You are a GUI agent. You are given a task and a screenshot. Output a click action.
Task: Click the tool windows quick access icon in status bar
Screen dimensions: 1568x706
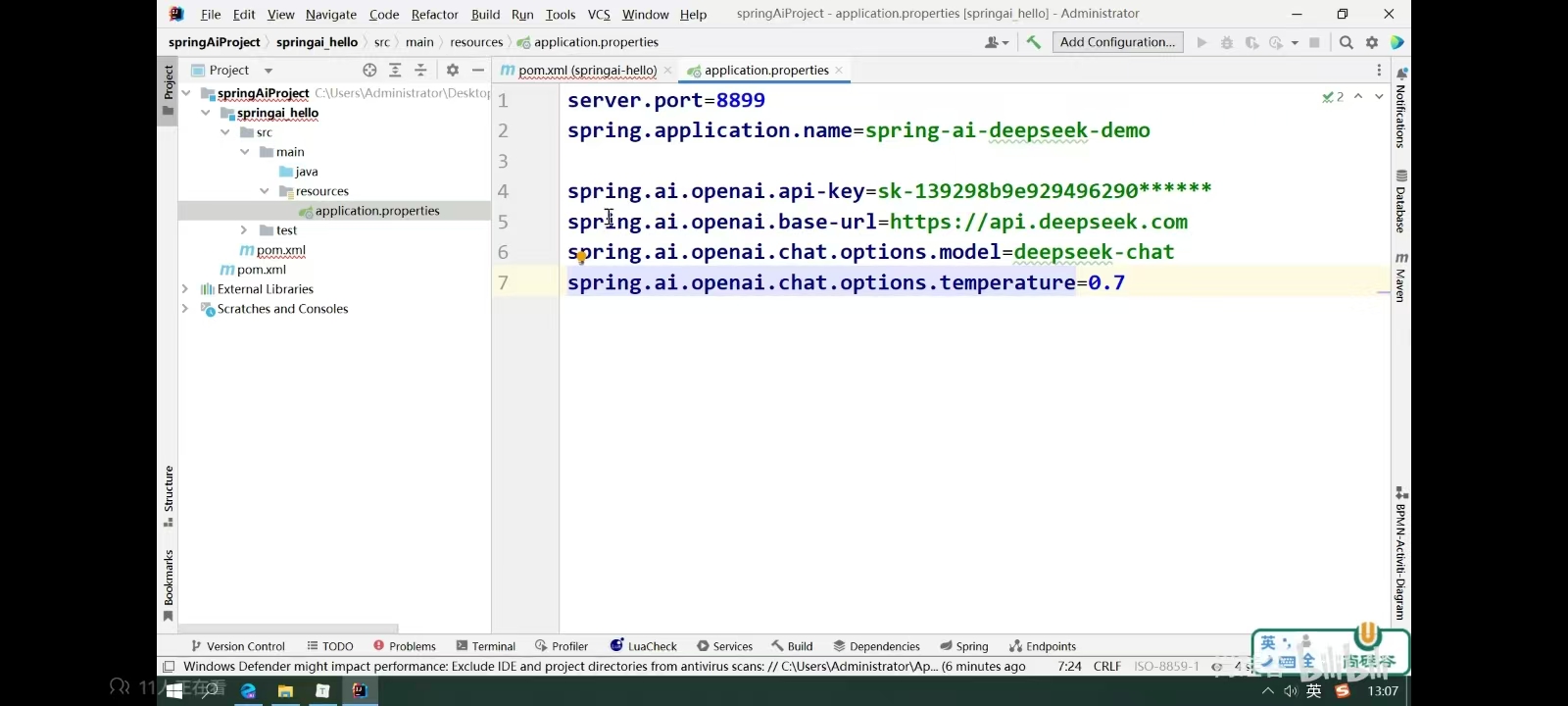[x=169, y=667]
